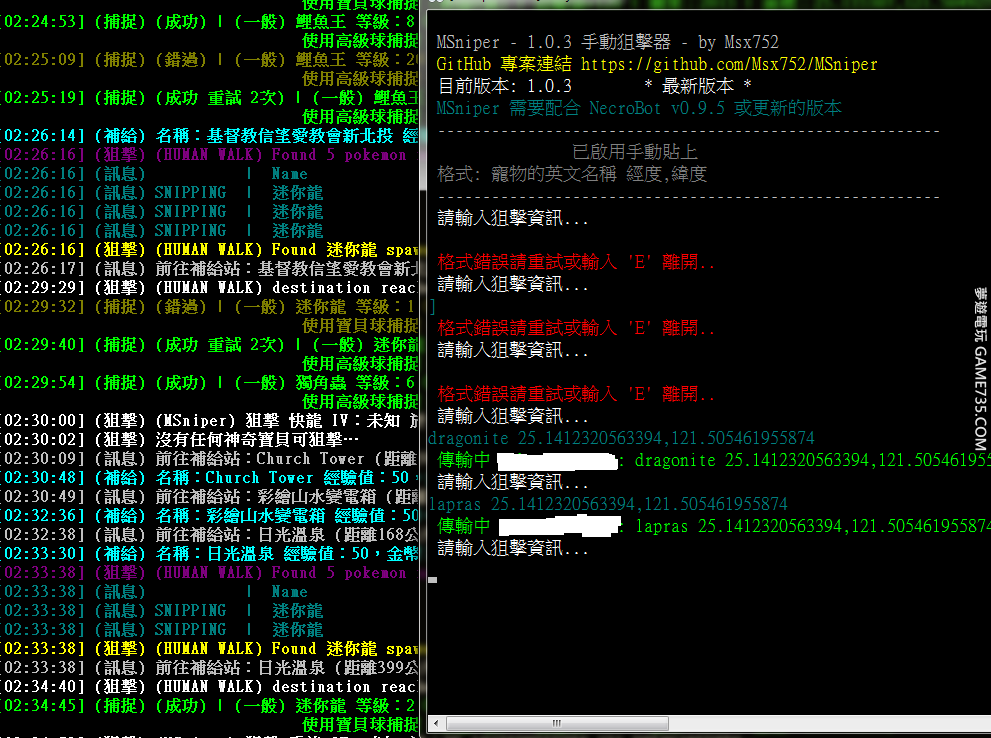Select the '* 最新版本 *' text
Image resolution: width=991 pixels, height=738 pixels.
tap(697, 86)
